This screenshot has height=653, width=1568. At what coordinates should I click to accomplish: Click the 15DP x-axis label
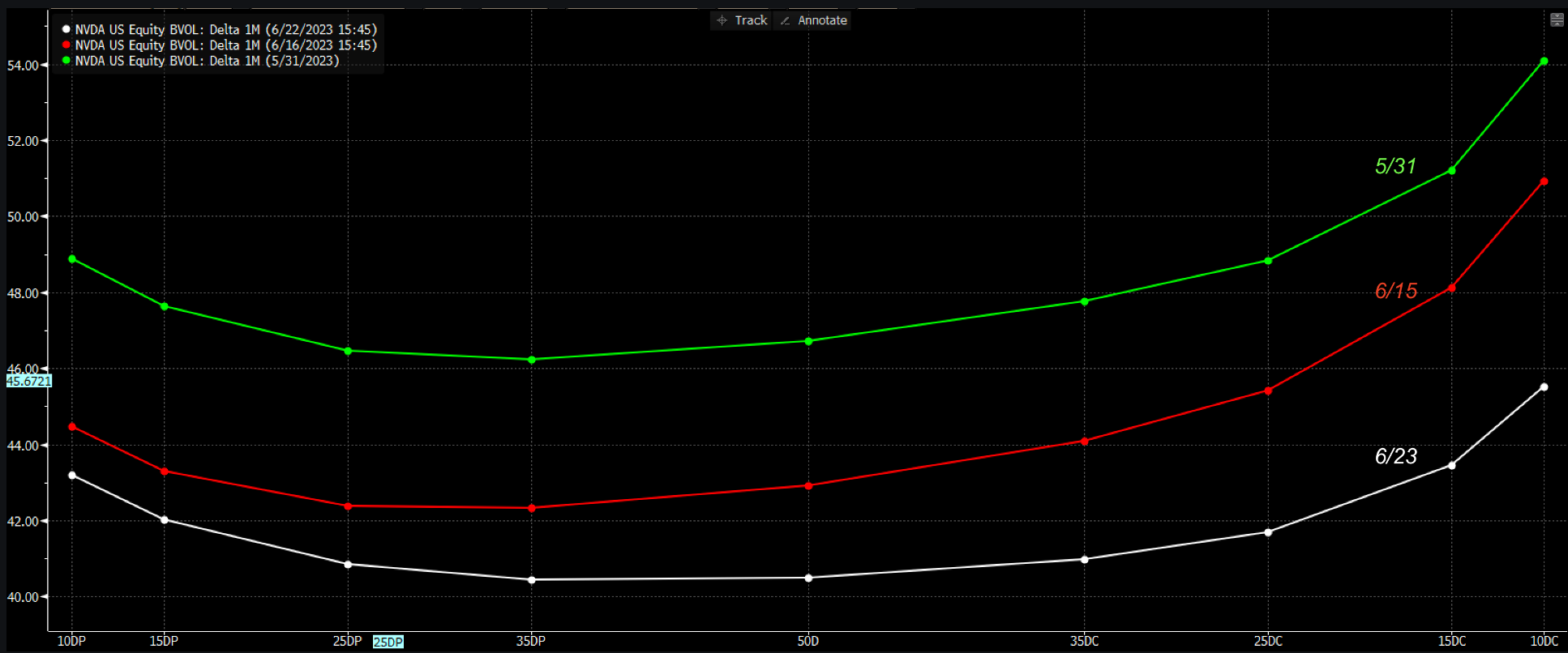[x=164, y=641]
